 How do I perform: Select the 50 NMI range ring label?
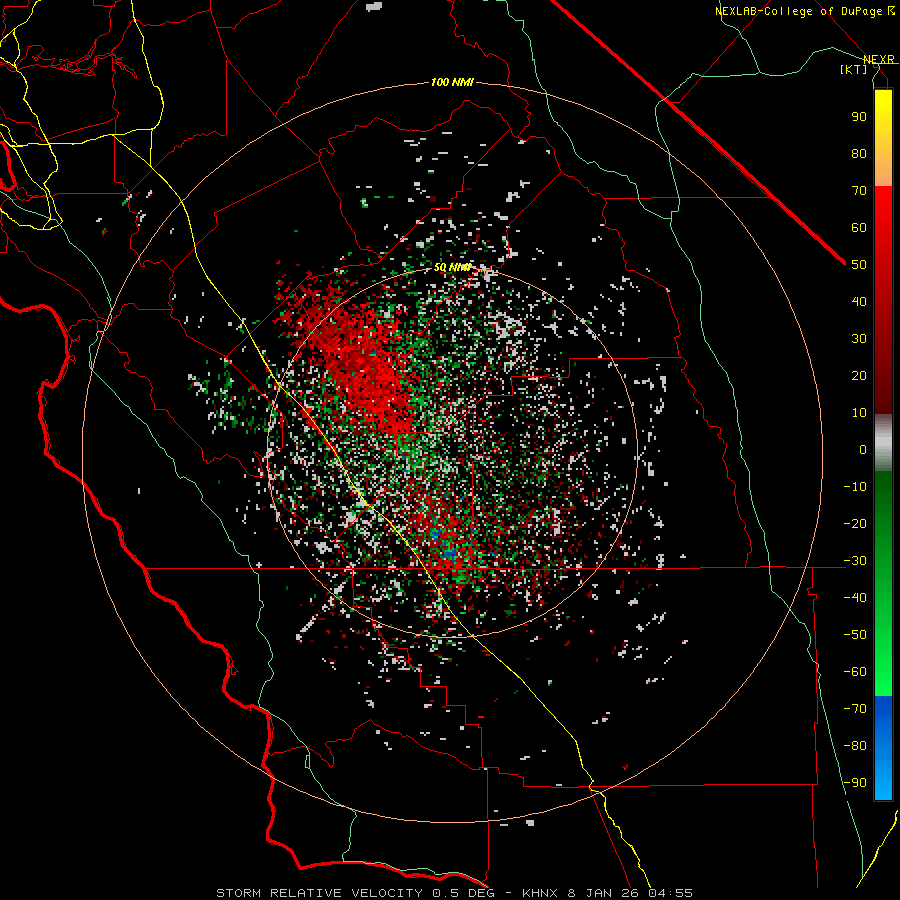(x=452, y=267)
